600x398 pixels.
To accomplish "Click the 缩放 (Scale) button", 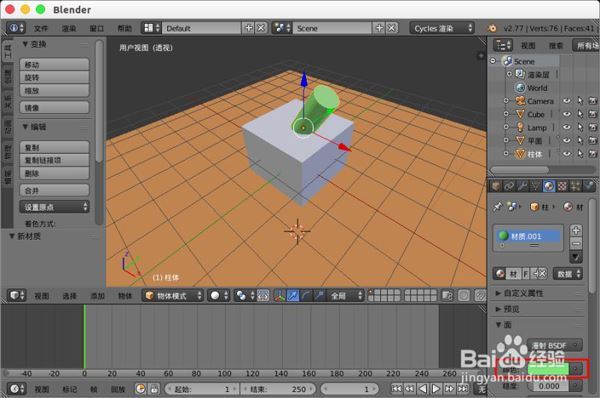I will 54,90.
